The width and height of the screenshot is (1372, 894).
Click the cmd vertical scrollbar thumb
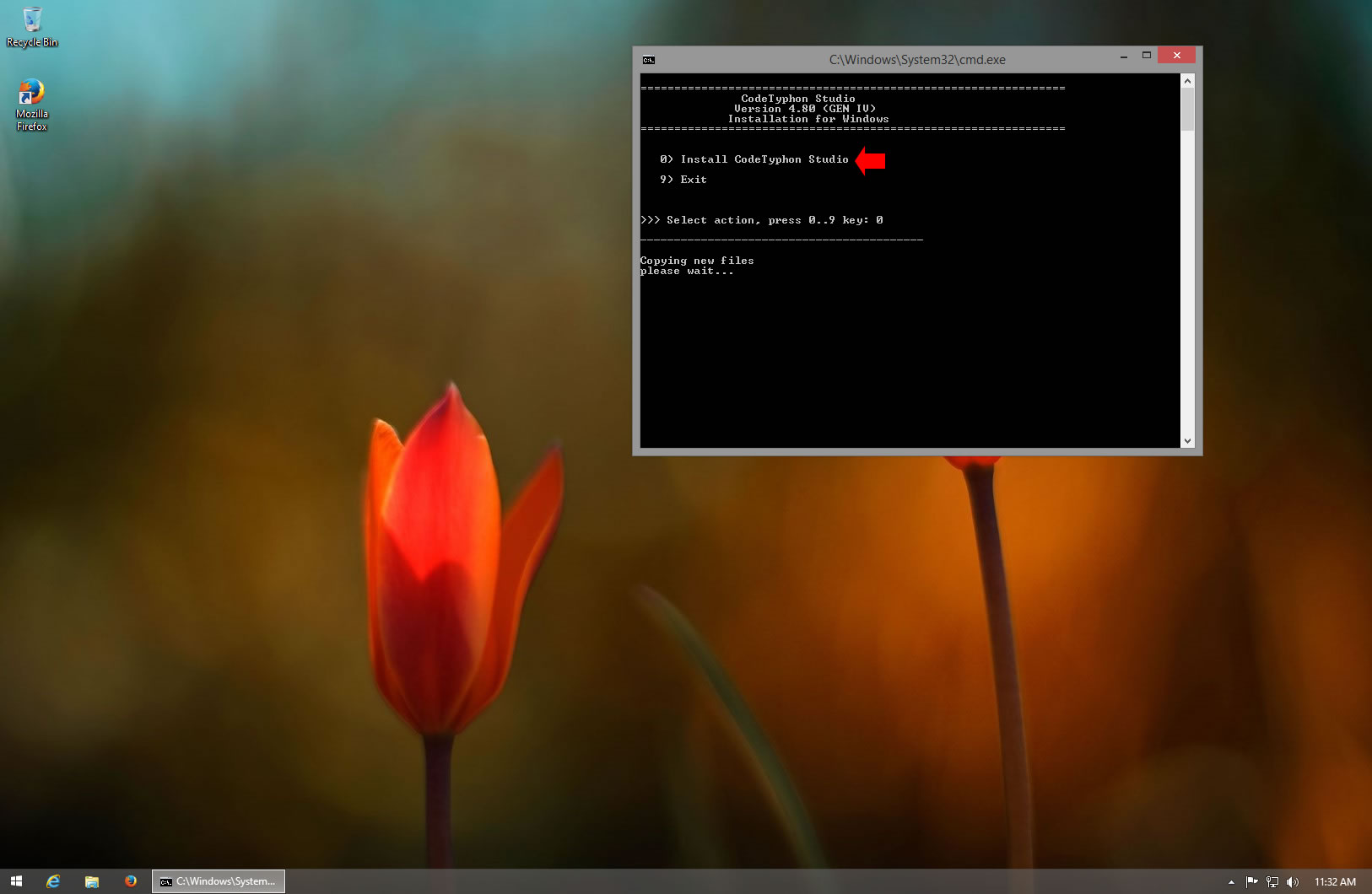(1187, 110)
